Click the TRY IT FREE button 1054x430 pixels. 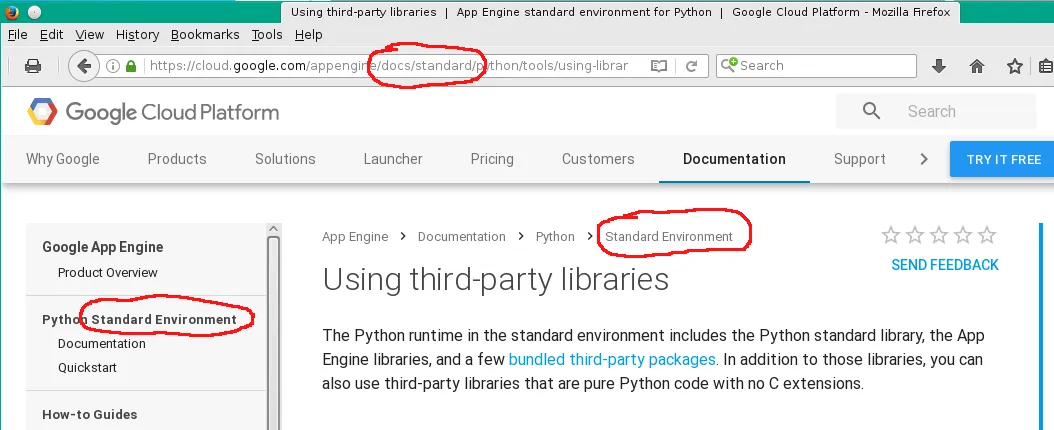pos(1004,159)
